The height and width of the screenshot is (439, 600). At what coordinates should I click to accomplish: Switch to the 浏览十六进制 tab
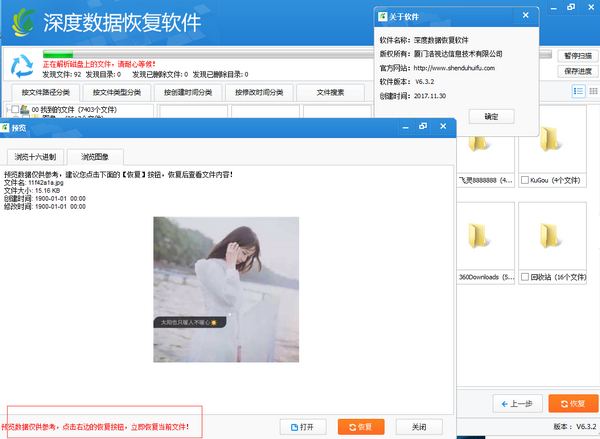pyautogui.click(x=36, y=157)
